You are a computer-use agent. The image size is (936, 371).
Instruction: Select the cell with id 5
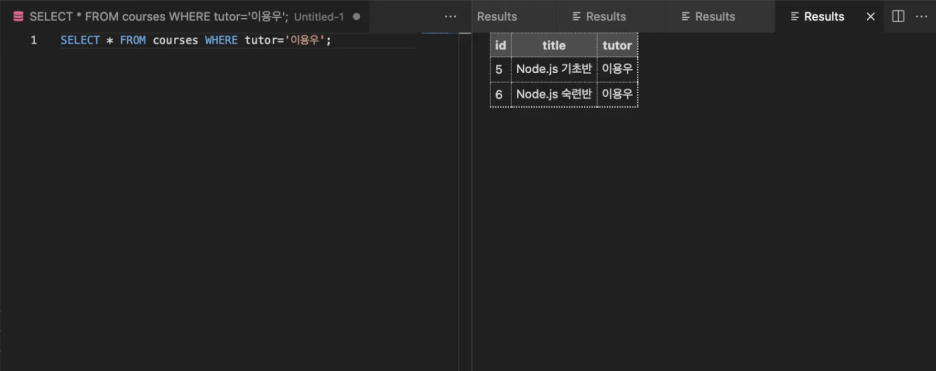click(x=501, y=69)
